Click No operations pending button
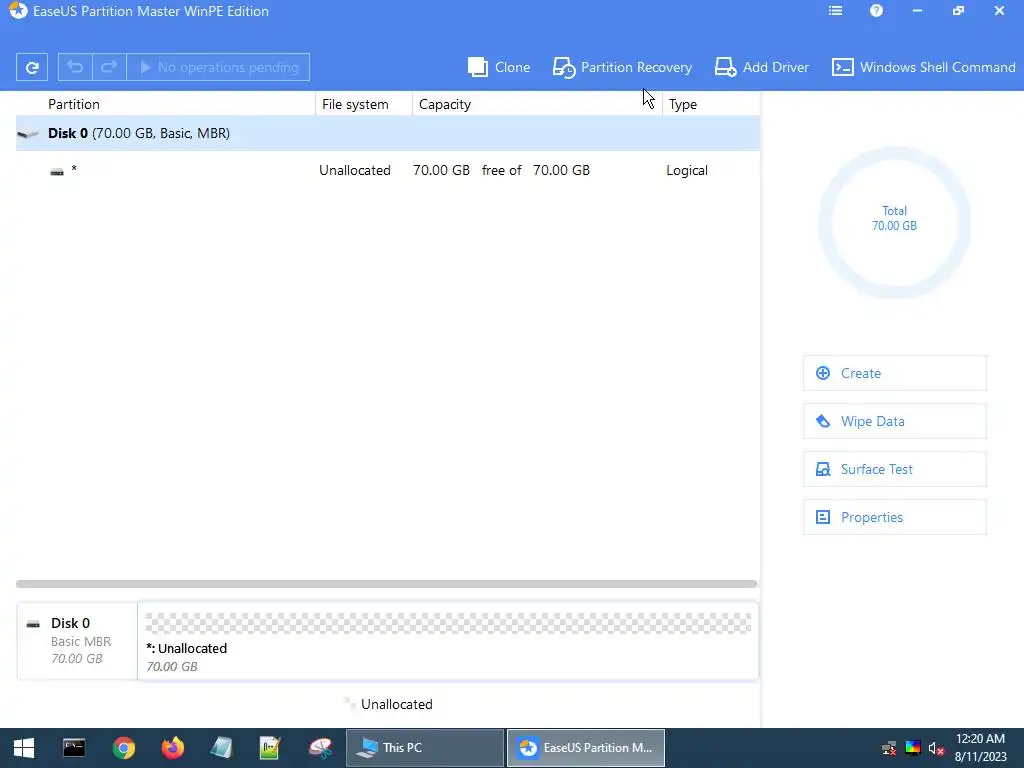1024x768 pixels. pos(218,67)
